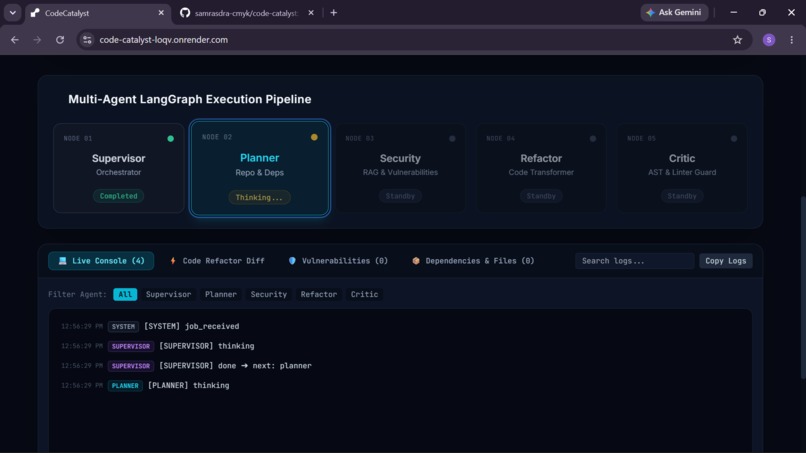Open a new browser tab
Screen dimensions: 806x453
tap(334, 13)
